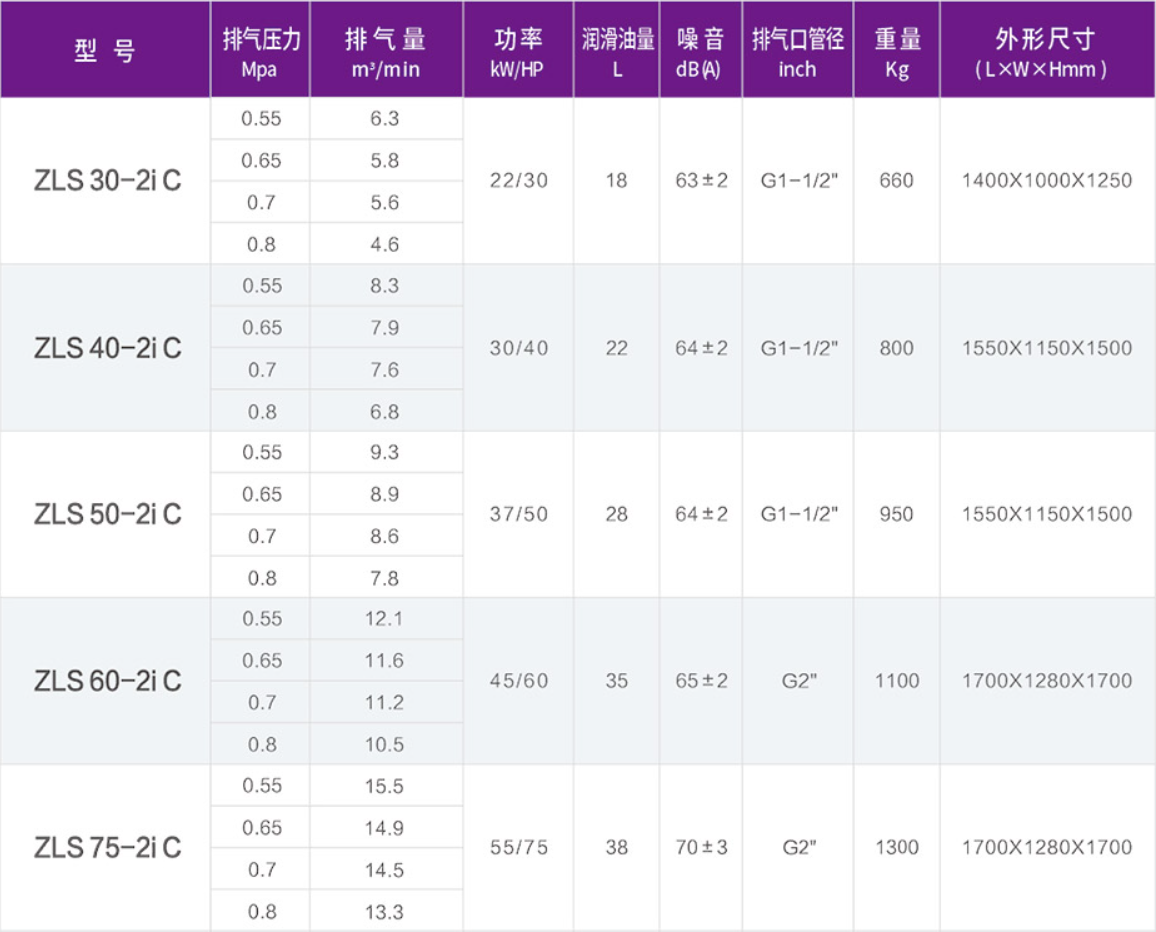This screenshot has height=932, width=1156.
Task: Click the 型号 column header
Action: [x=104, y=51]
